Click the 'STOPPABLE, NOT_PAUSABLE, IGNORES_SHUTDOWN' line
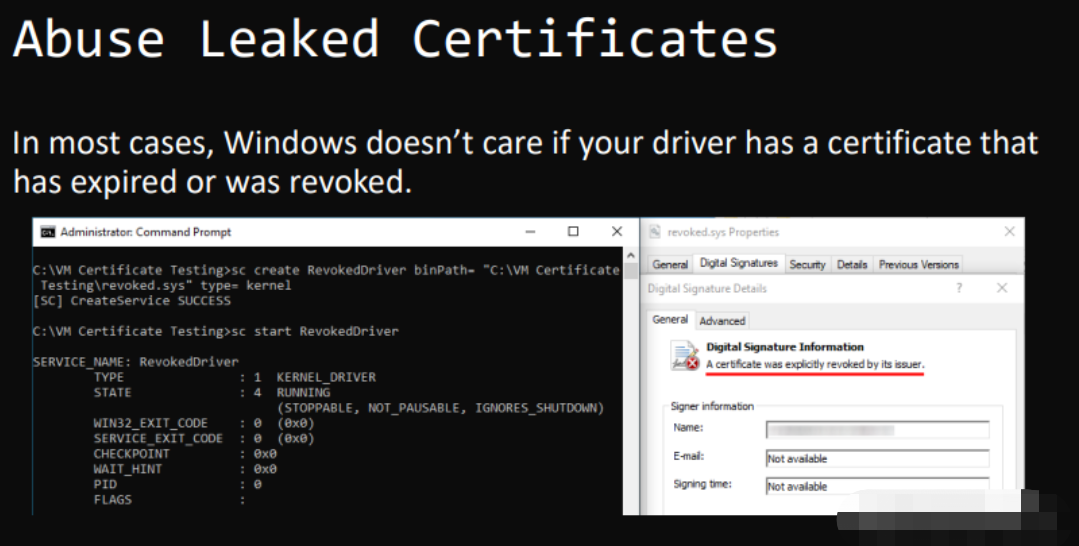The width and height of the screenshot is (1079, 546). [x=440, y=408]
